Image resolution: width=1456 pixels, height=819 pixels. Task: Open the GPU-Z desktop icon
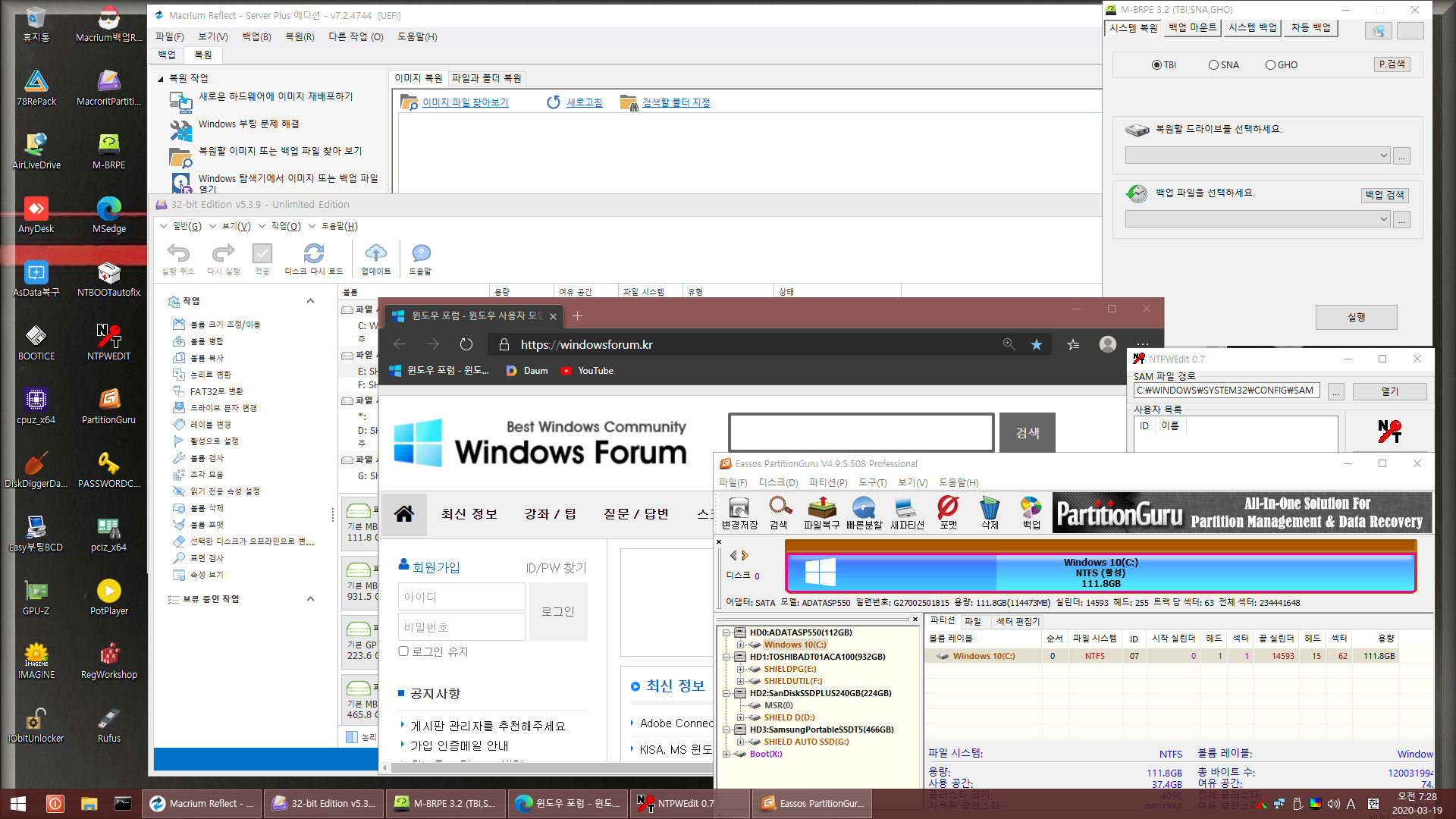[36, 598]
